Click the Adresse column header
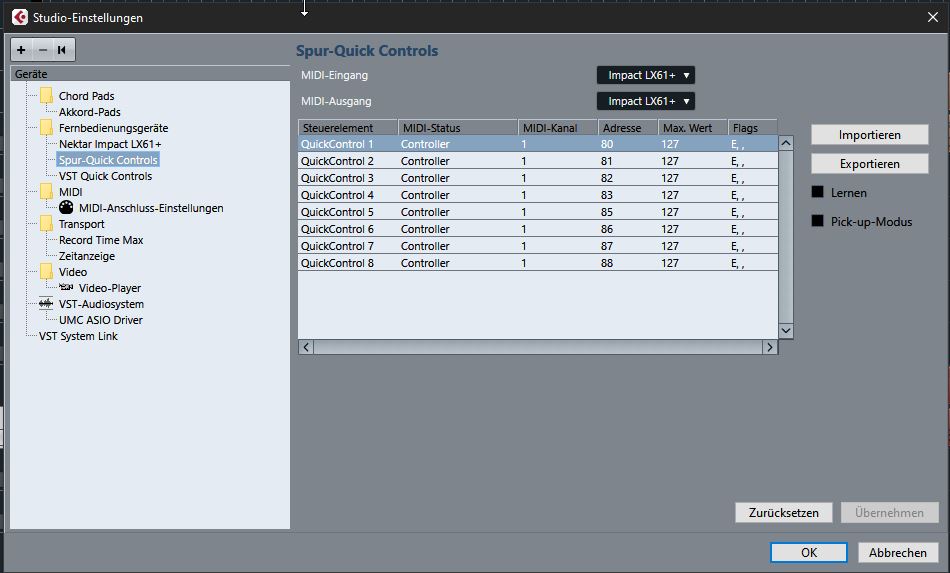 (x=627, y=128)
